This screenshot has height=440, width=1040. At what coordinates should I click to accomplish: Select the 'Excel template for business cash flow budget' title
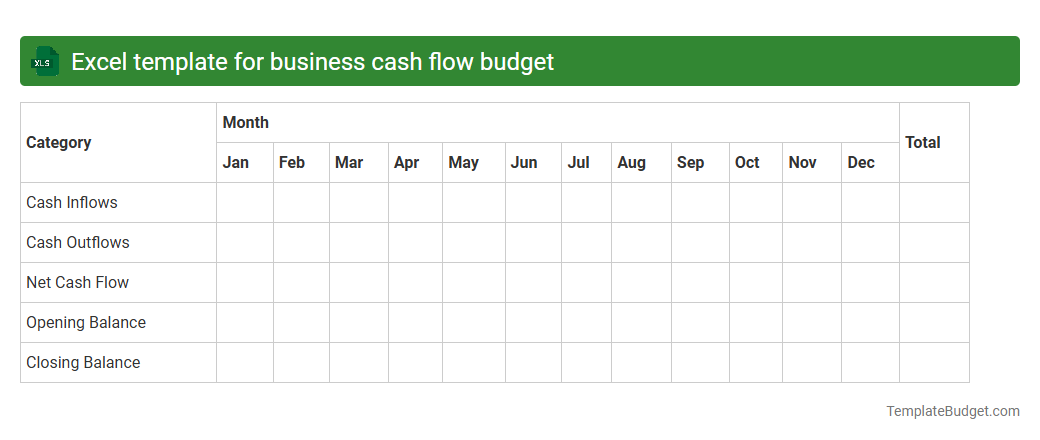(x=312, y=62)
